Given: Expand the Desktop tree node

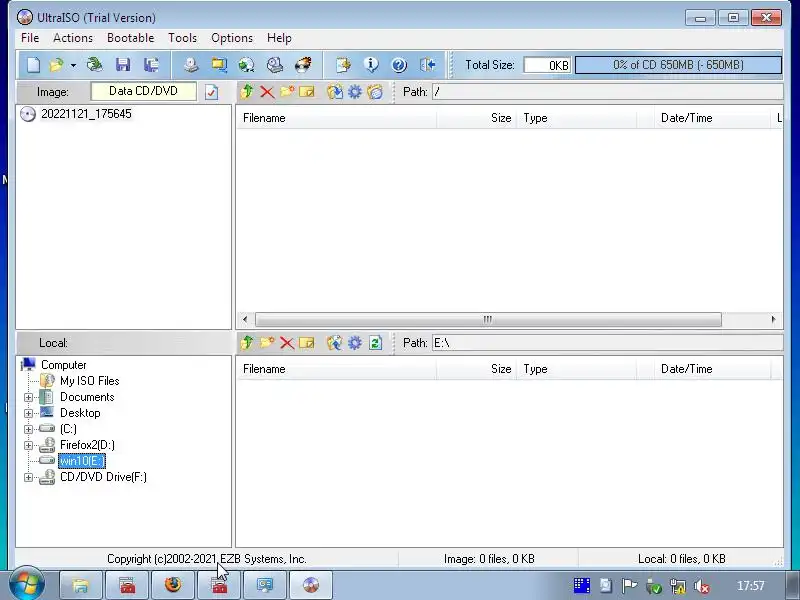Looking at the screenshot, I should point(29,413).
